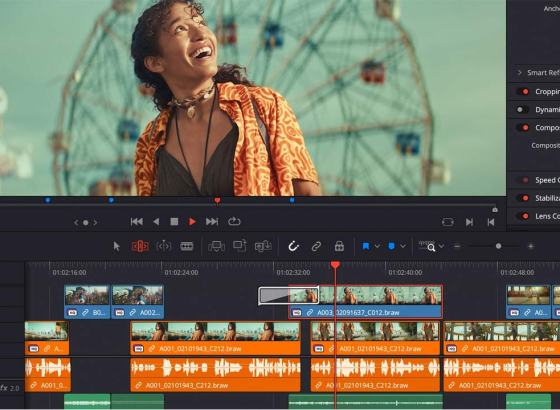Click the 01:02:48:00 timecode on ruler
The image size is (560, 410).
click(517, 272)
